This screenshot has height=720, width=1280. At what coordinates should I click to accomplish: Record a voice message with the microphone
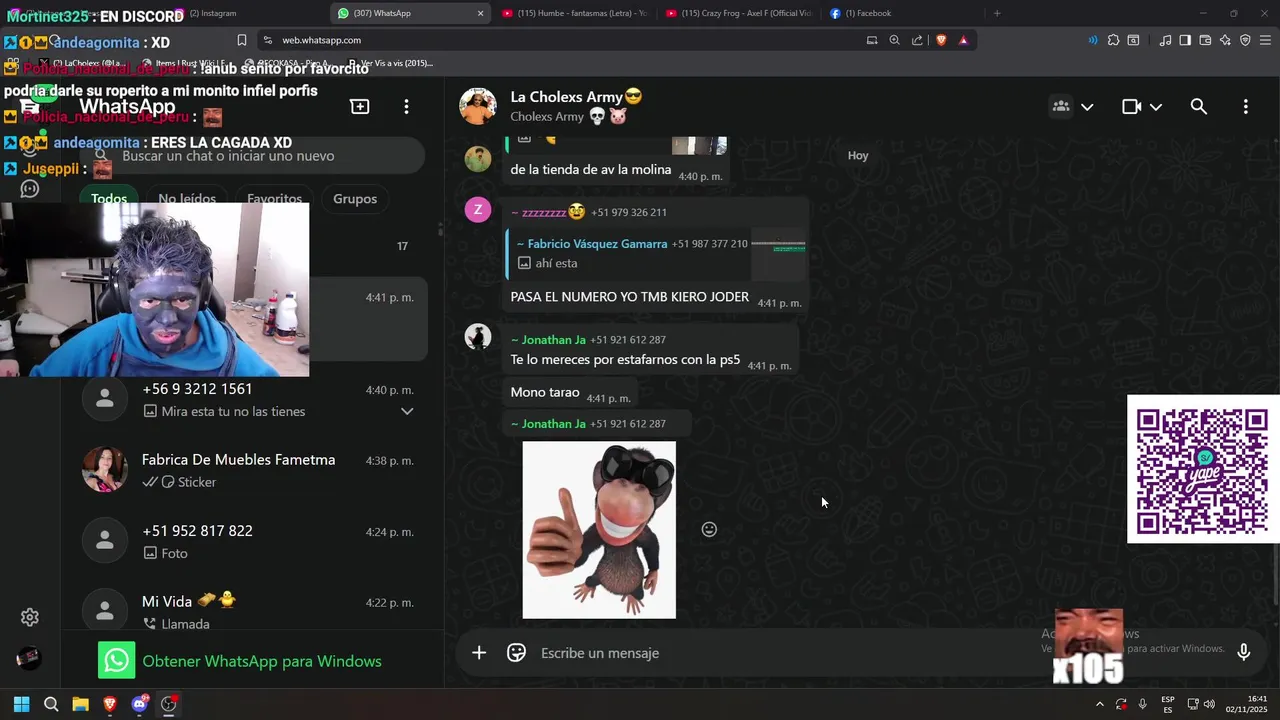pyautogui.click(x=1243, y=653)
